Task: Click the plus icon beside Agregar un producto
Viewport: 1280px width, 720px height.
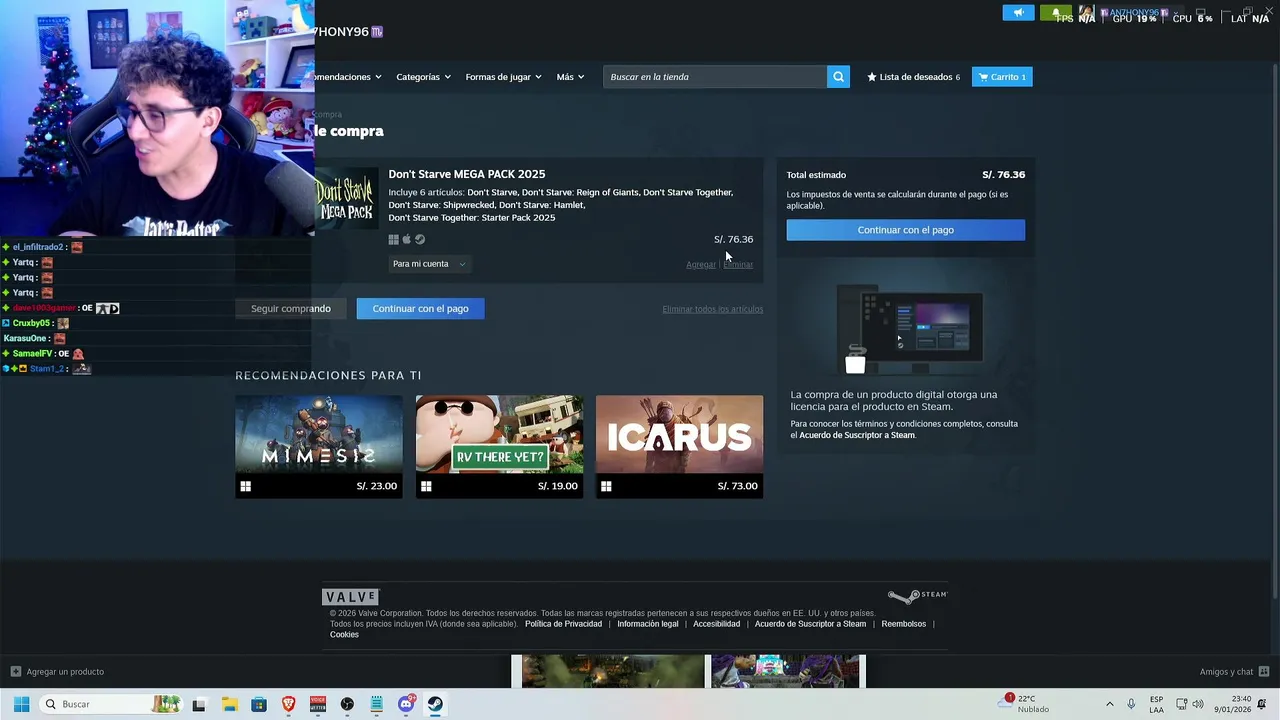Action: (x=16, y=672)
